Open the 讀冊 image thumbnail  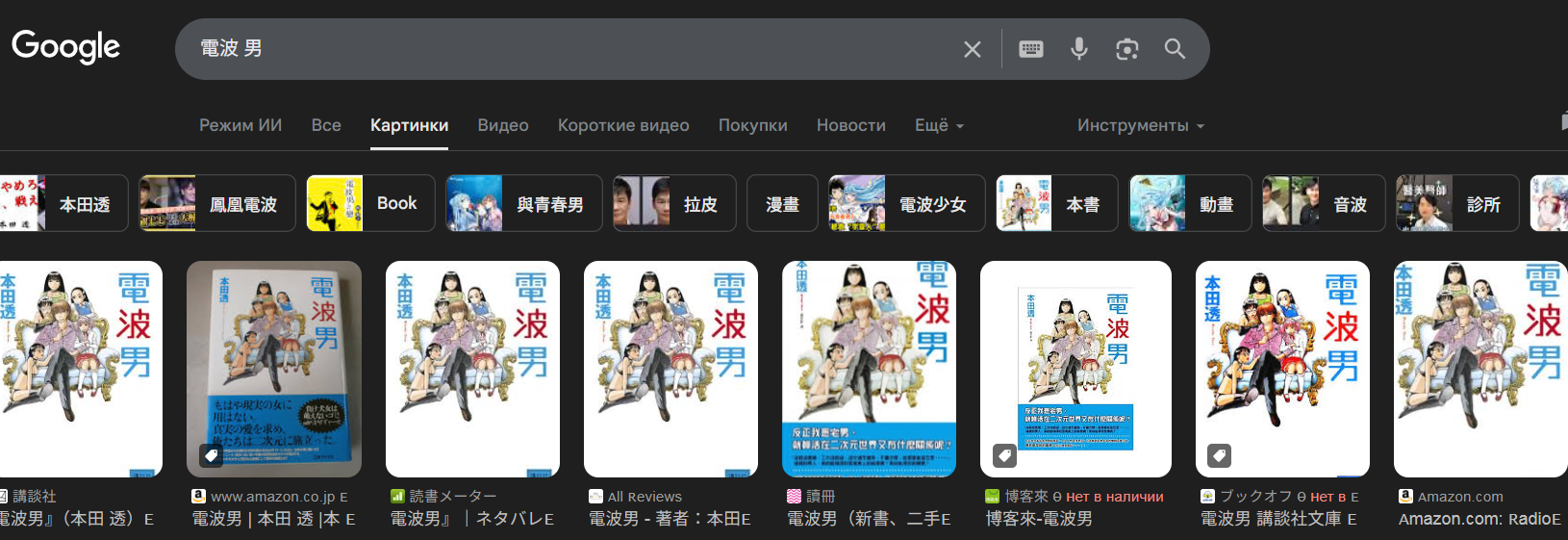click(x=869, y=369)
